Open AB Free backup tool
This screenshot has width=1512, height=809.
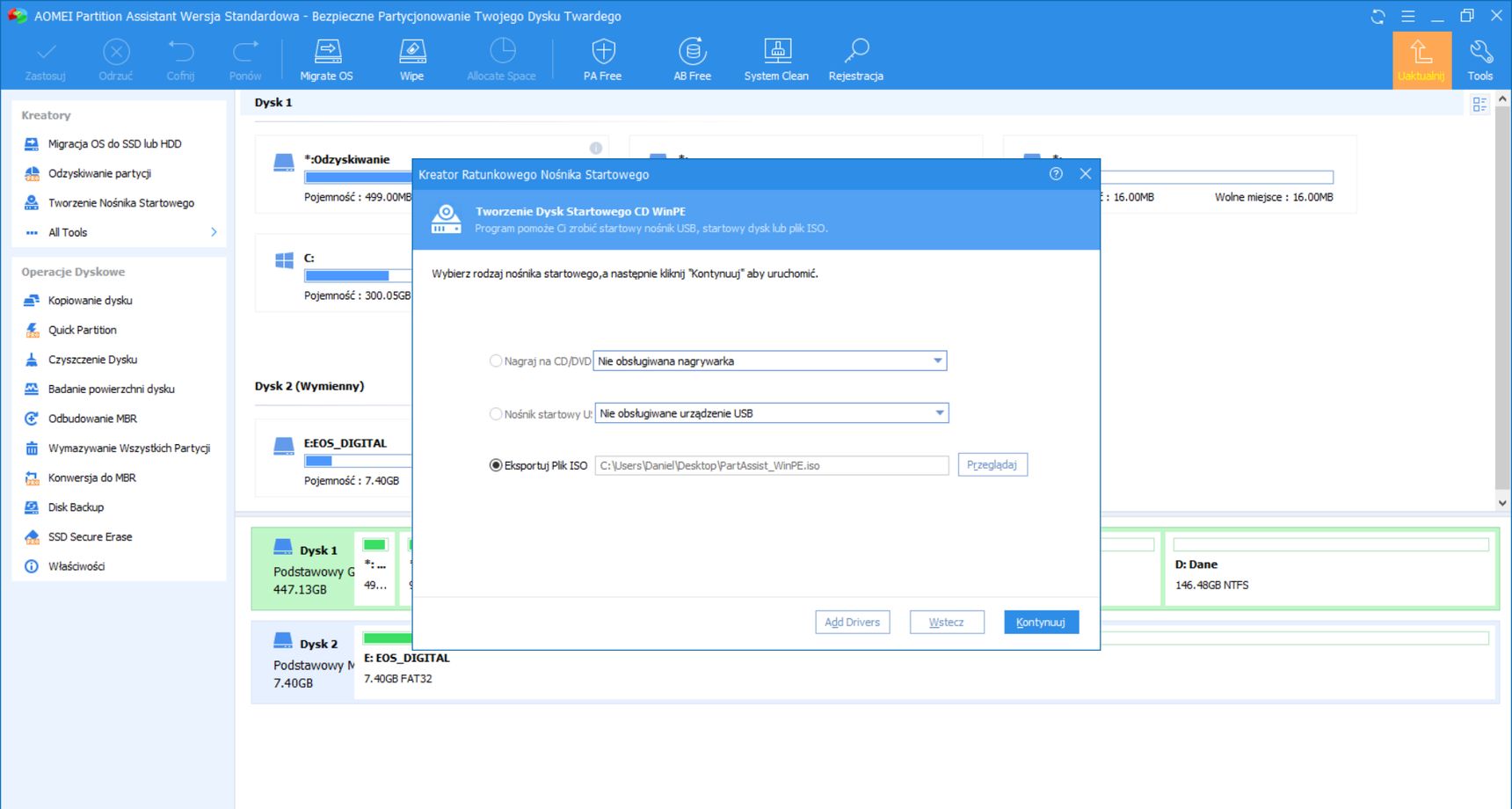[x=693, y=60]
